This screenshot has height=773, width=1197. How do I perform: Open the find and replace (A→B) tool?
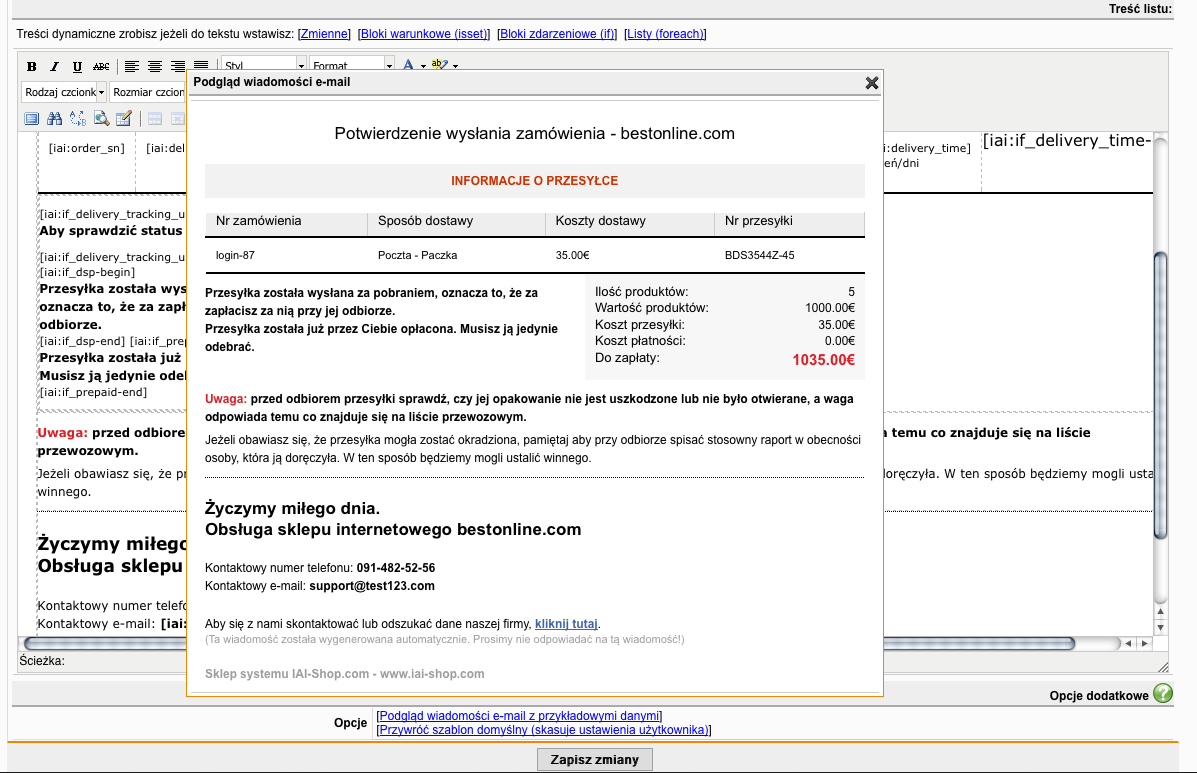pos(78,118)
